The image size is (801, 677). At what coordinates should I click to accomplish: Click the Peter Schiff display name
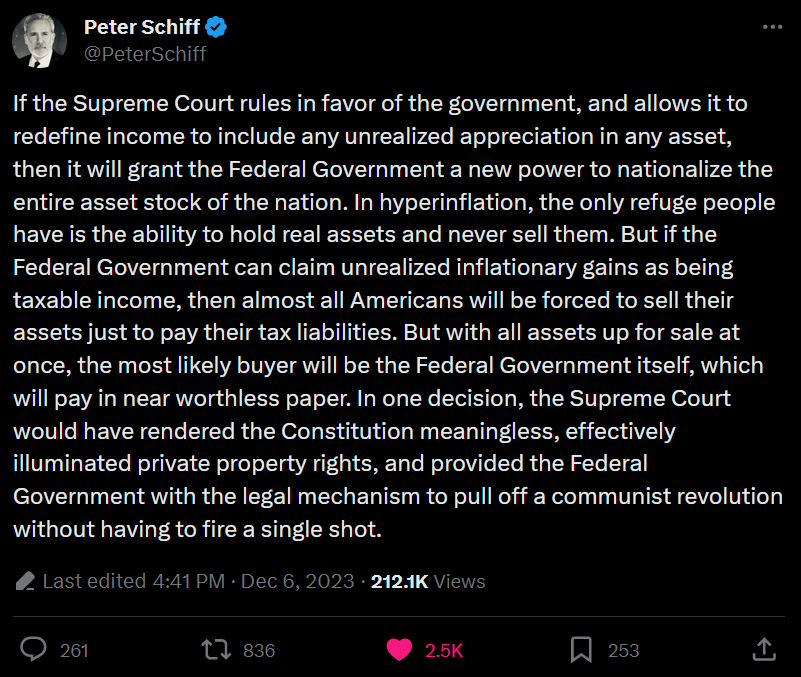click(141, 27)
